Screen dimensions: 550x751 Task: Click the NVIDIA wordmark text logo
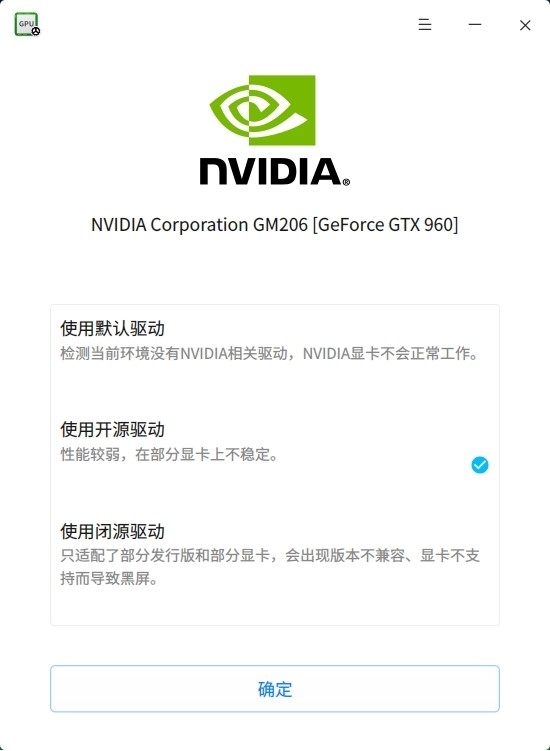[271, 171]
